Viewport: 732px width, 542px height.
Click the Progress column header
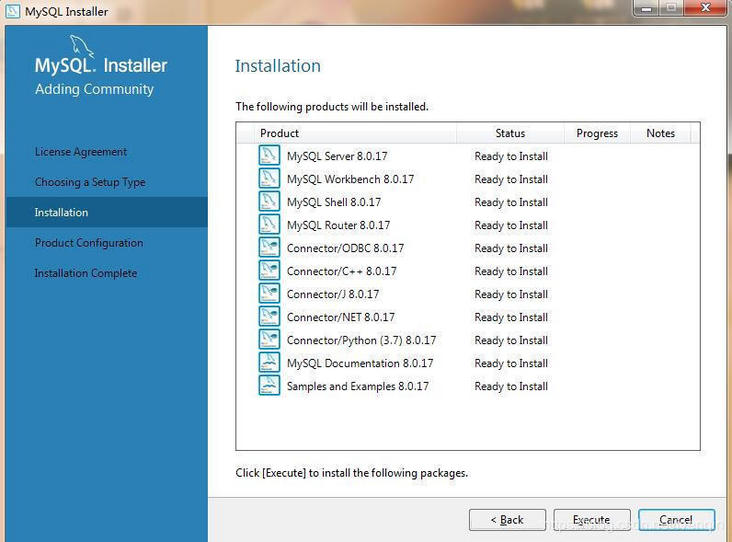[x=597, y=133]
